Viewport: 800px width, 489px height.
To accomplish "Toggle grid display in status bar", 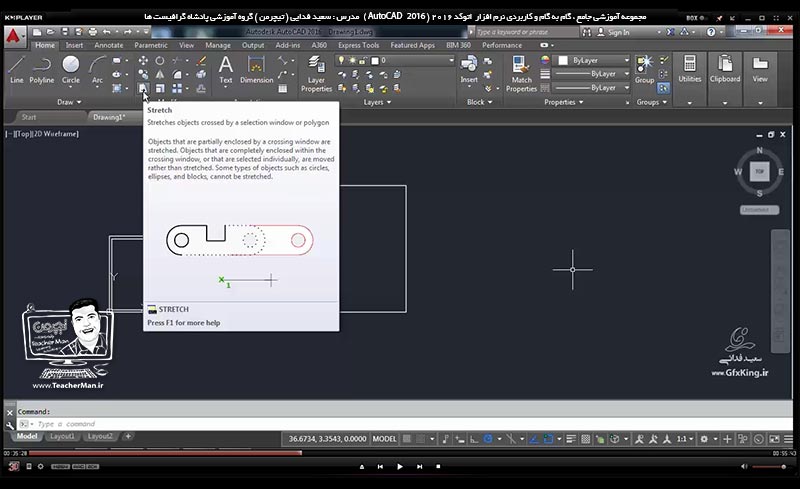I will (x=407, y=439).
